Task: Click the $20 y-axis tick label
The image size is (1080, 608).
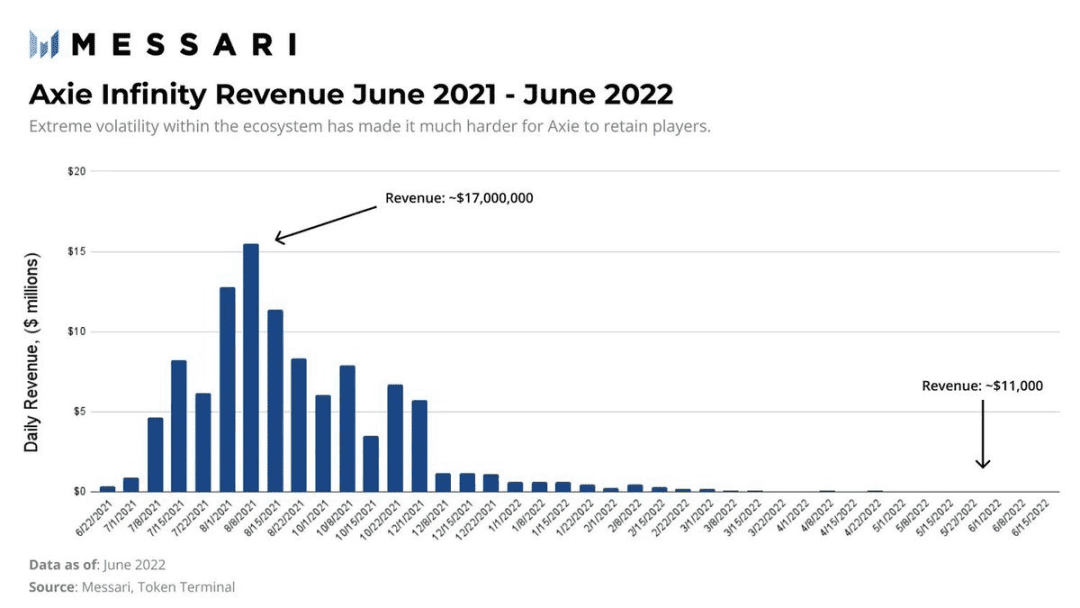Action: click(76, 171)
